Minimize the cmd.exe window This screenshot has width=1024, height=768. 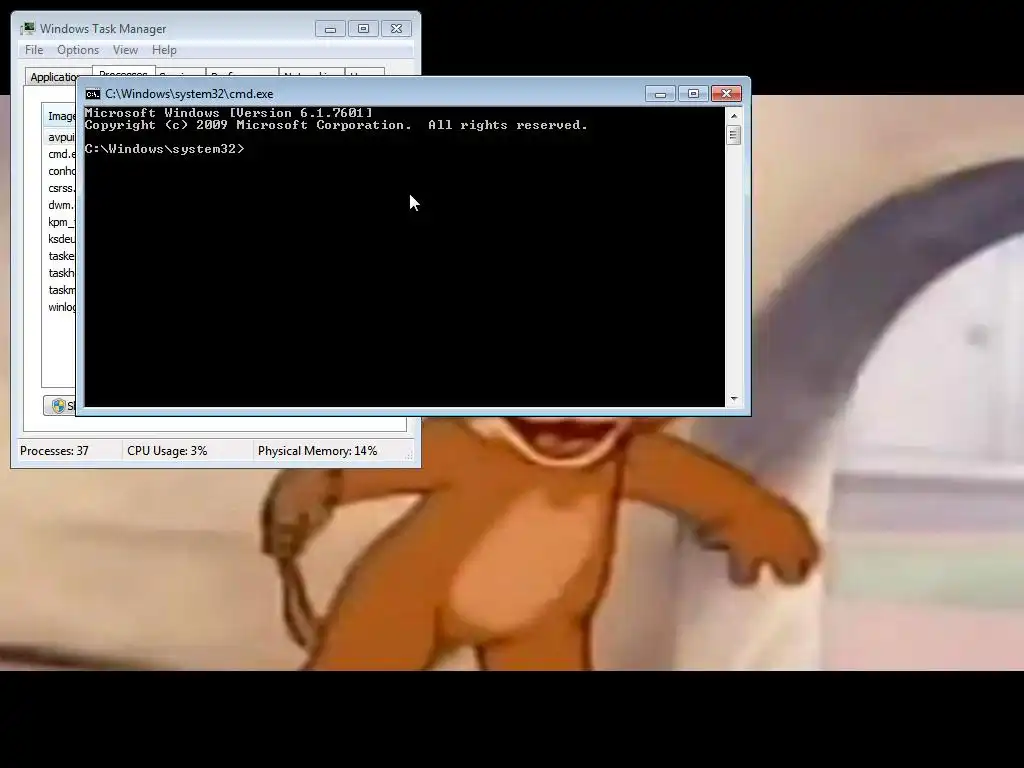click(660, 94)
